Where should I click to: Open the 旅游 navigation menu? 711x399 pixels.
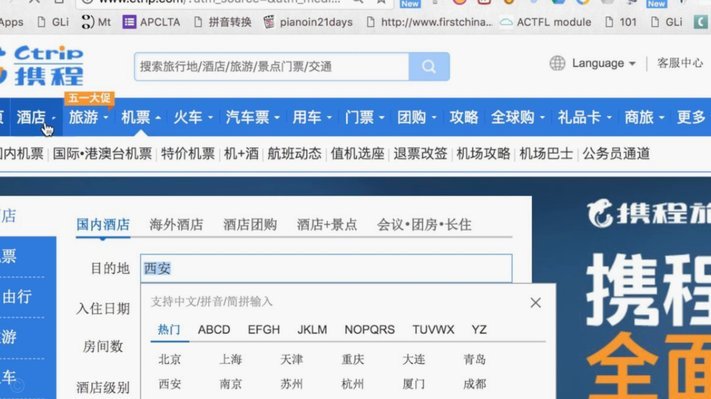(x=88, y=117)
